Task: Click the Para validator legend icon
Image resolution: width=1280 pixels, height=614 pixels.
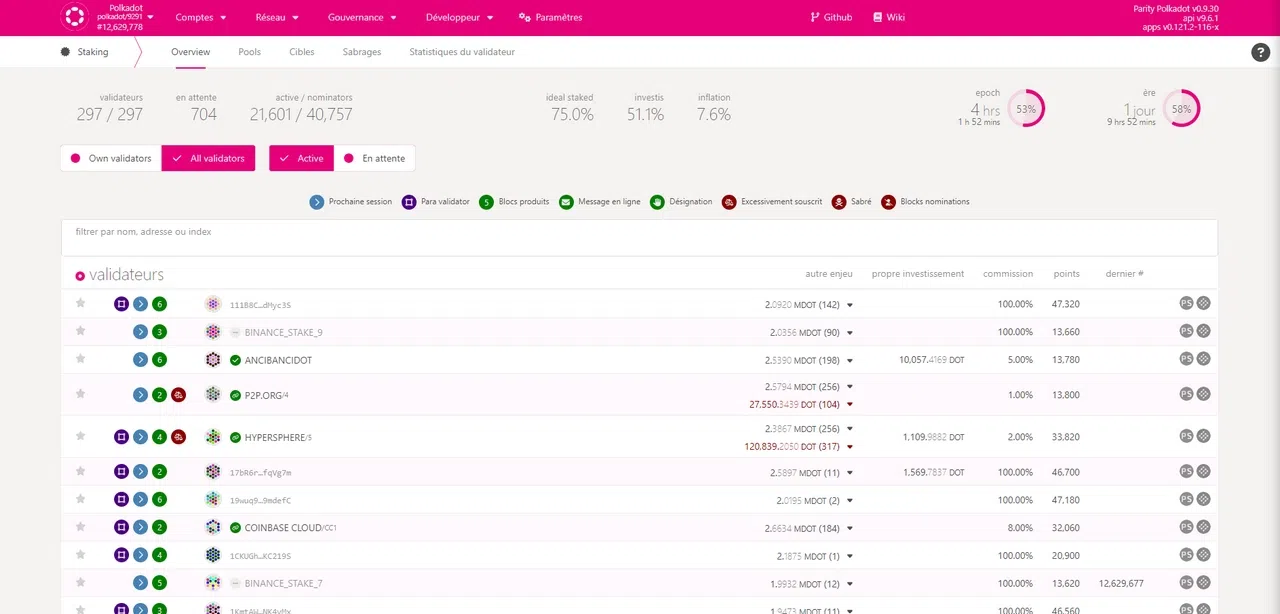Action: click(x=409, y=202)
